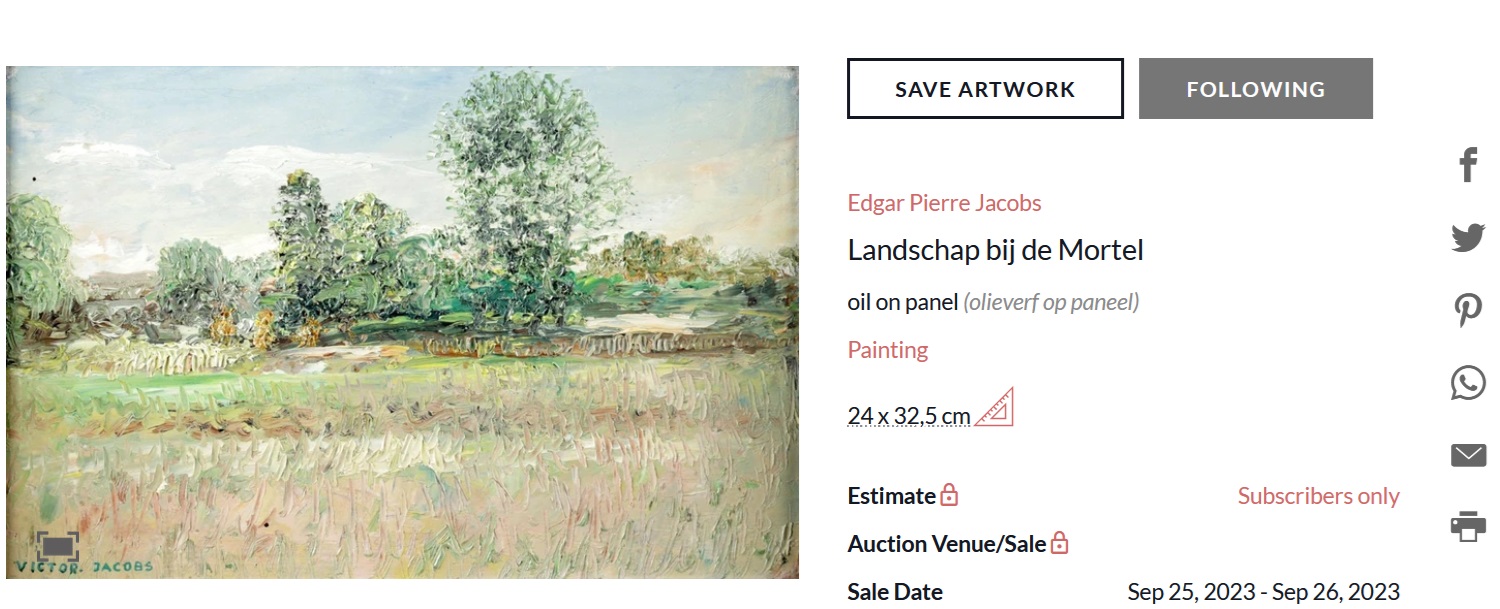Print this artwork page

(1467, 526)
